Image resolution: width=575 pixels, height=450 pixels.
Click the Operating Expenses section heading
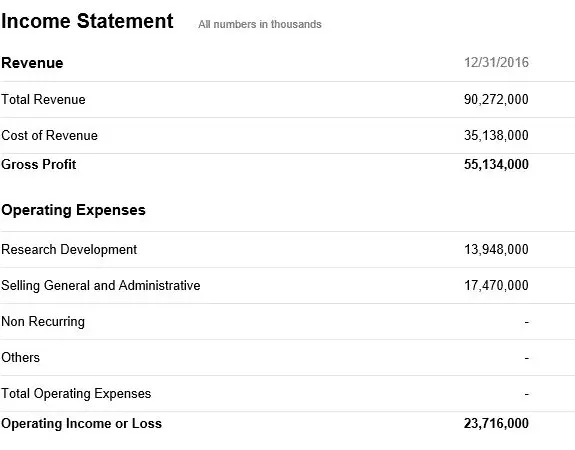click(73, 210)
